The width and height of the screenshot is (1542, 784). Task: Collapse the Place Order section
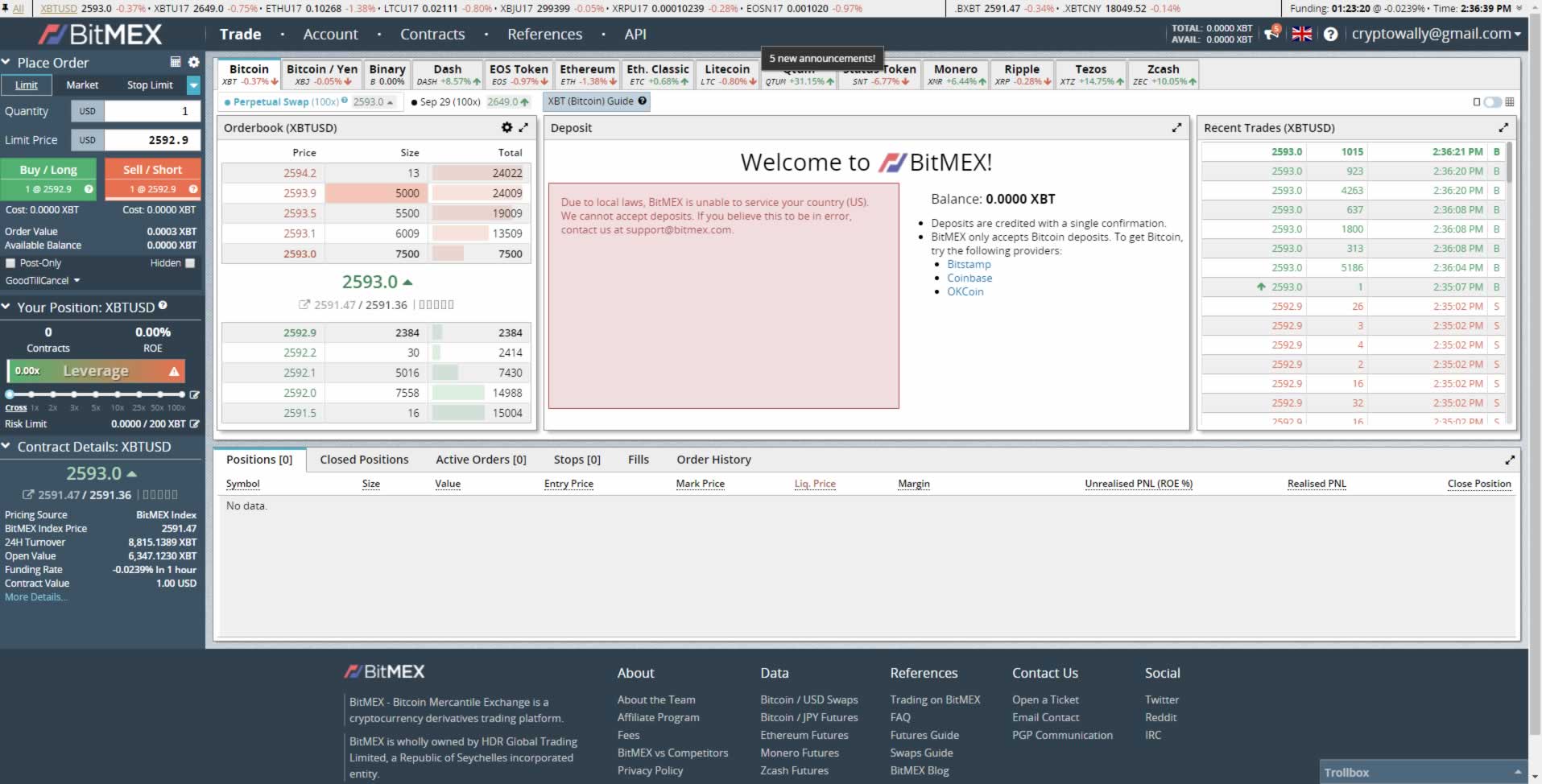pos(6,62)
